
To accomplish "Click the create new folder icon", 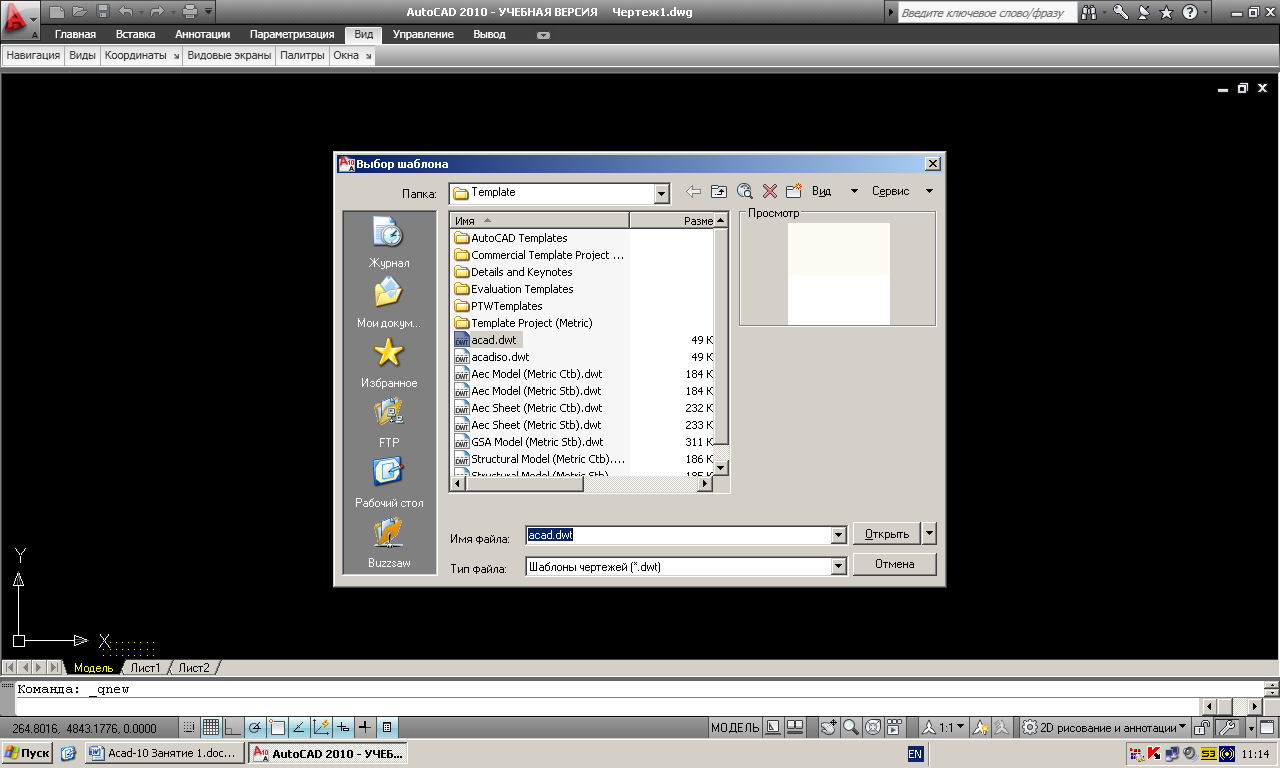I will pos(795,191).
